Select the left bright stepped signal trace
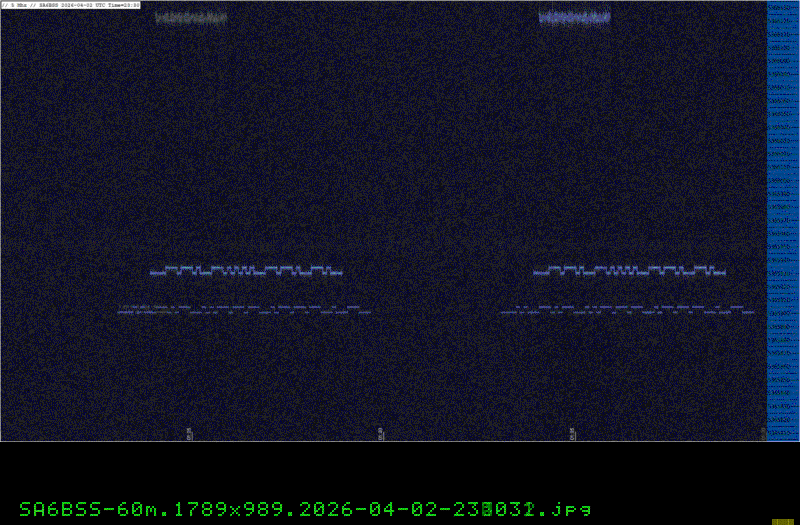This screenshot has height=525, width=800. (246, 270)
